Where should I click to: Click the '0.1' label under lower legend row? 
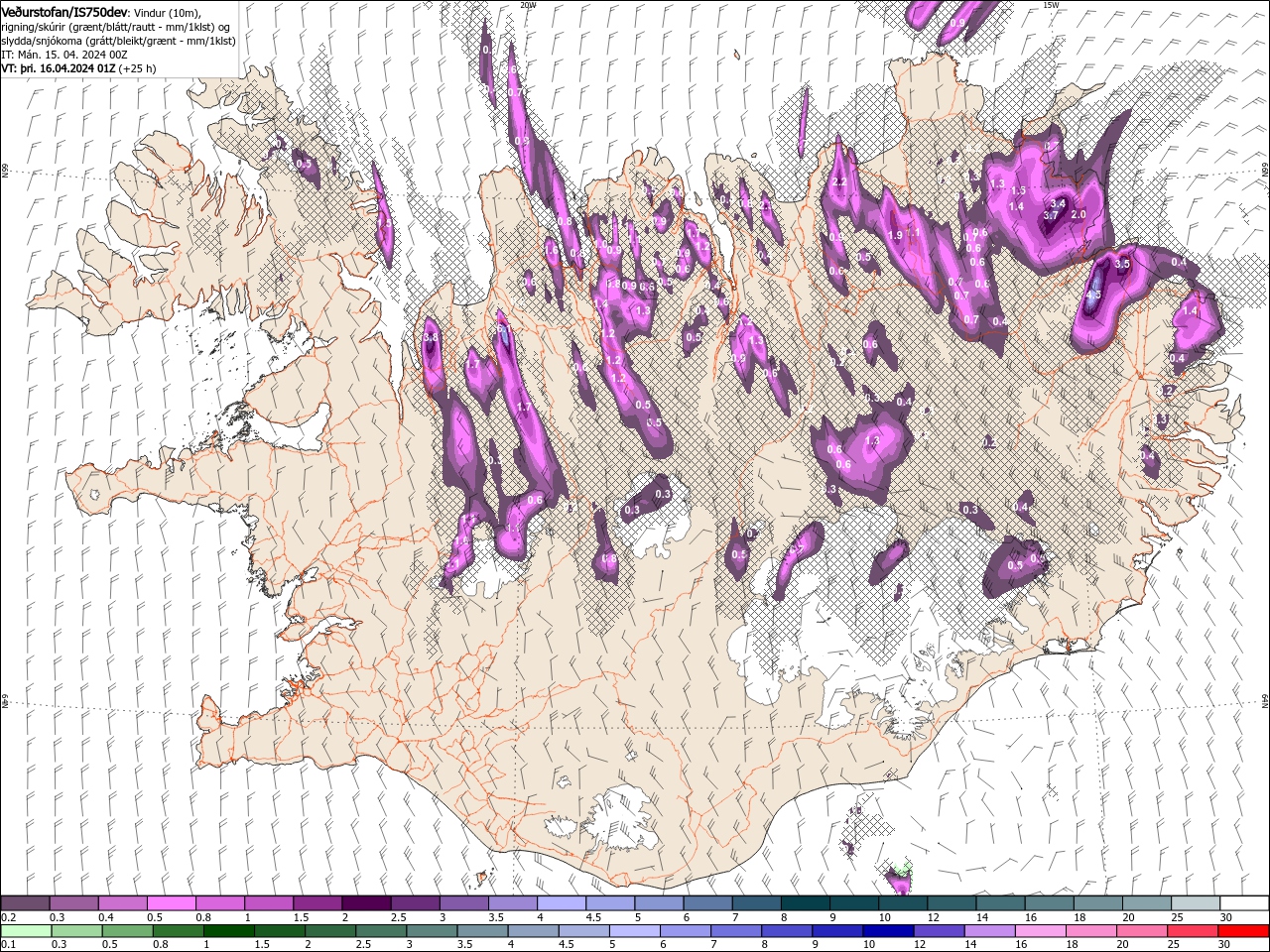tap(8, 945)
